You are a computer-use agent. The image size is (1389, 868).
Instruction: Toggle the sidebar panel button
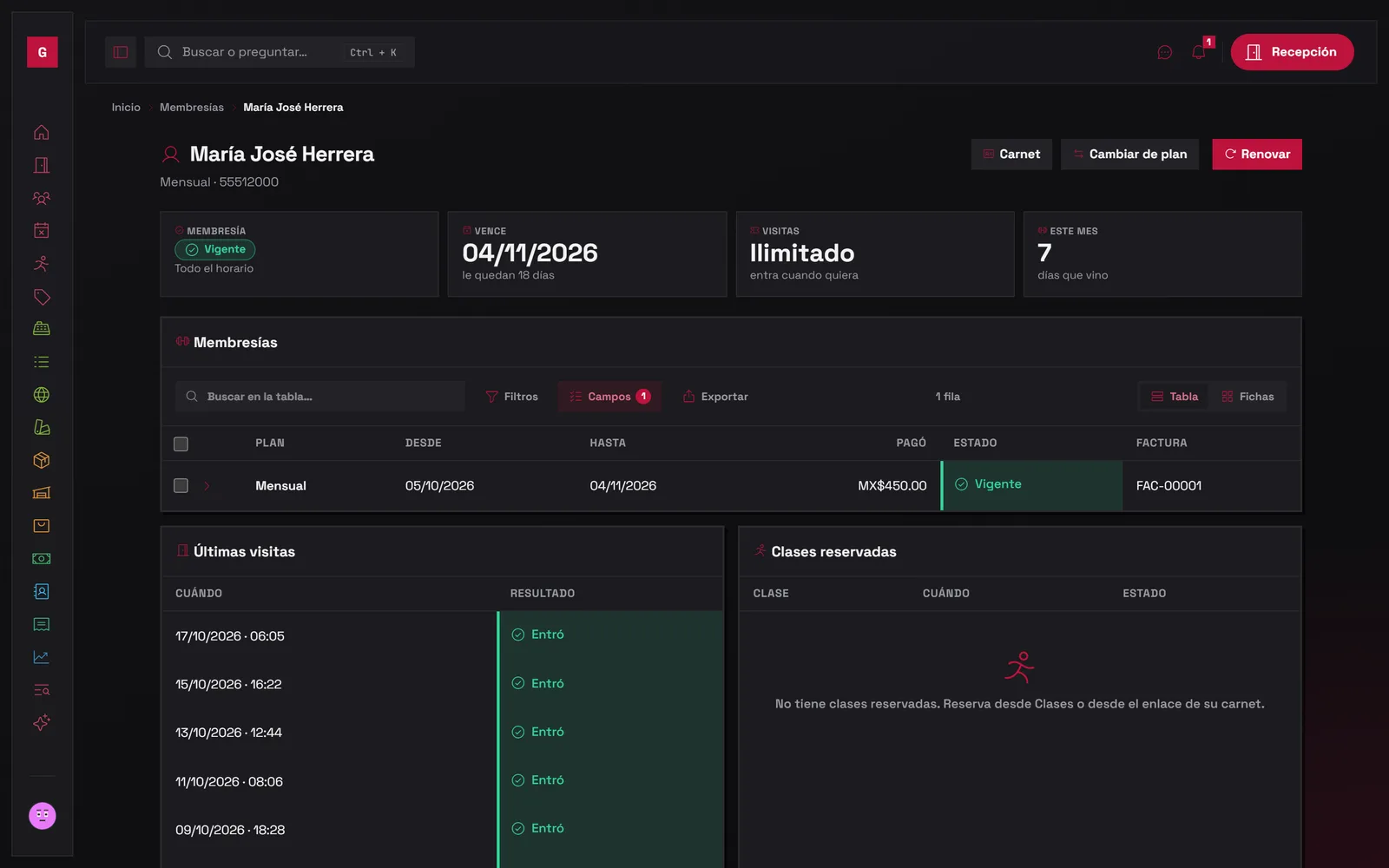(121, 52)
